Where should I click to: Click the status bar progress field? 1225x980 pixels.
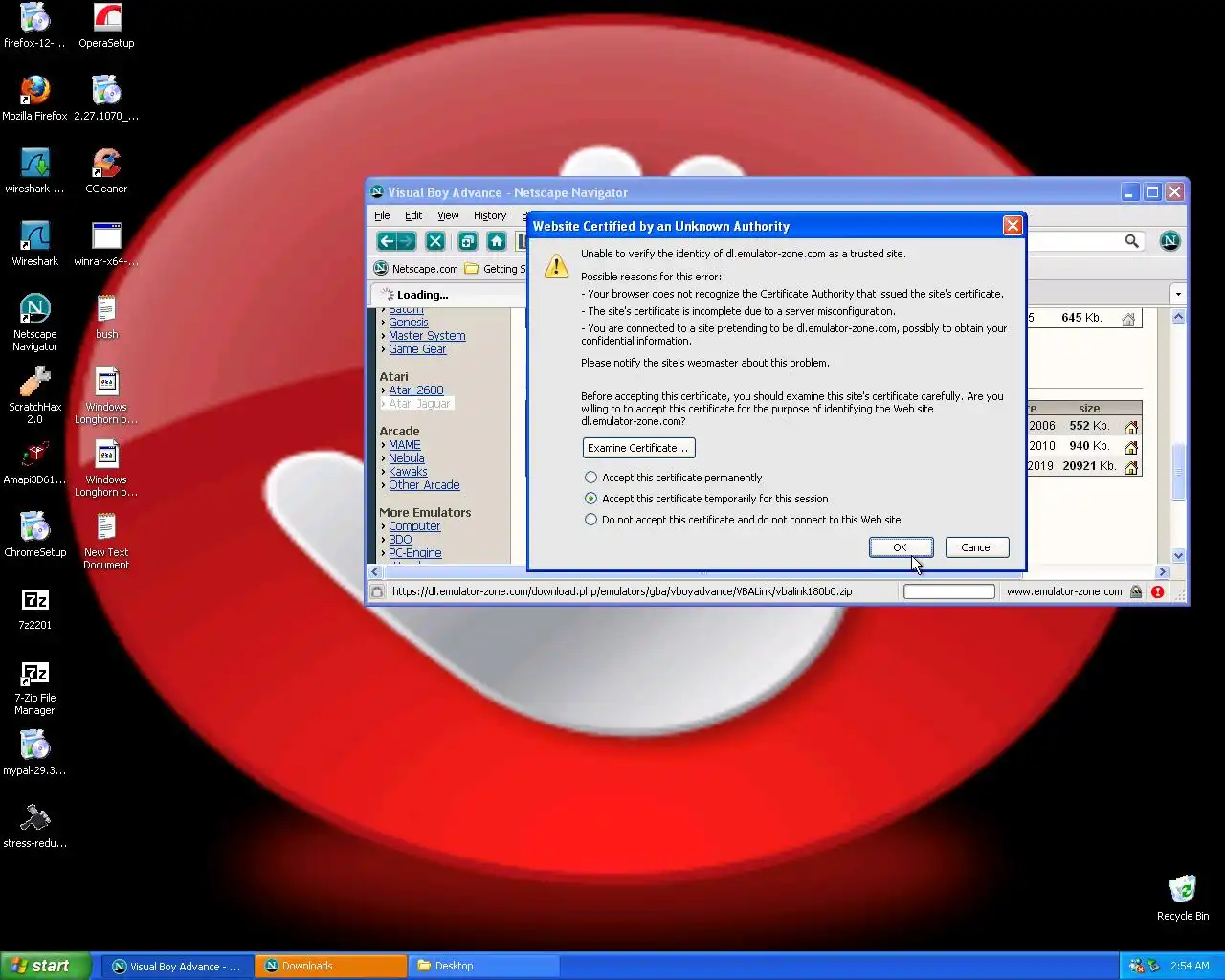pos(949,591)
